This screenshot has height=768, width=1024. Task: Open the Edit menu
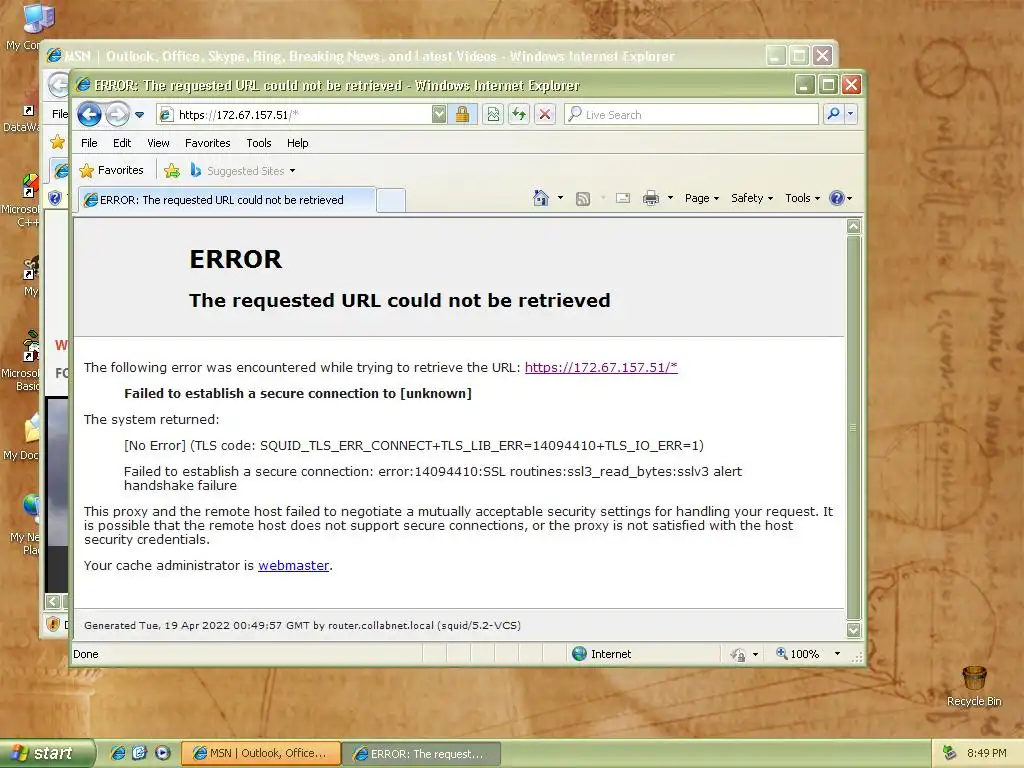coord(121,143)
